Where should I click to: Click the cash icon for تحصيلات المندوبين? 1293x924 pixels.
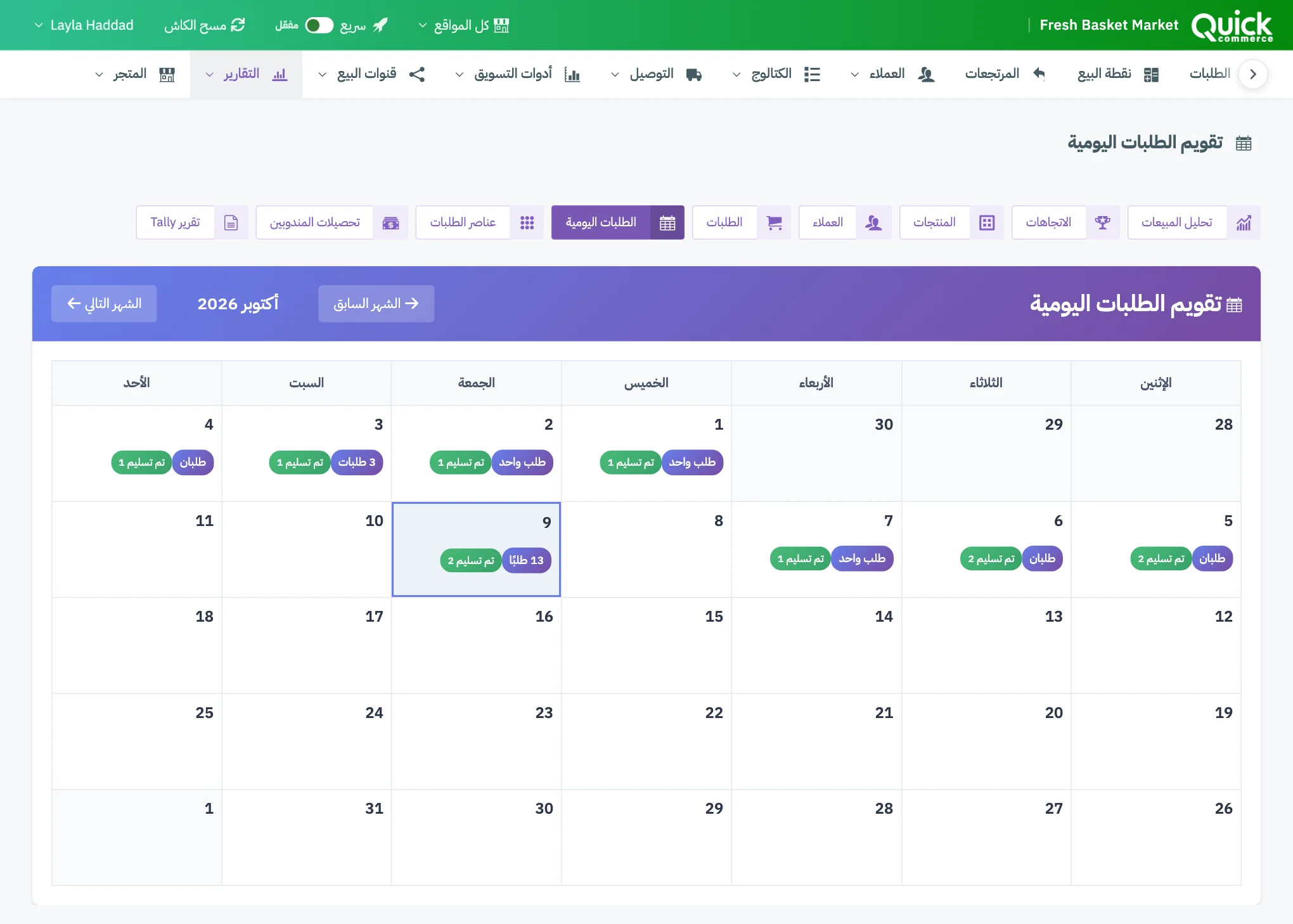pos(390,222)
